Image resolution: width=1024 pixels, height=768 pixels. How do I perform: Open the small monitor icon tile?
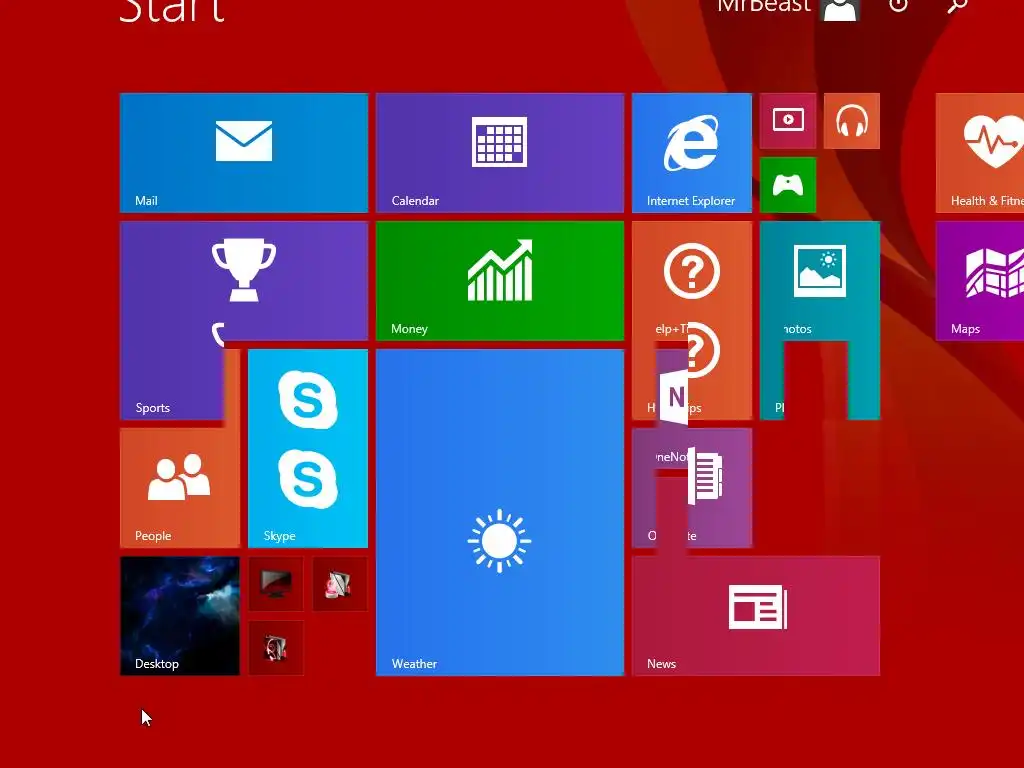point(276,584)
